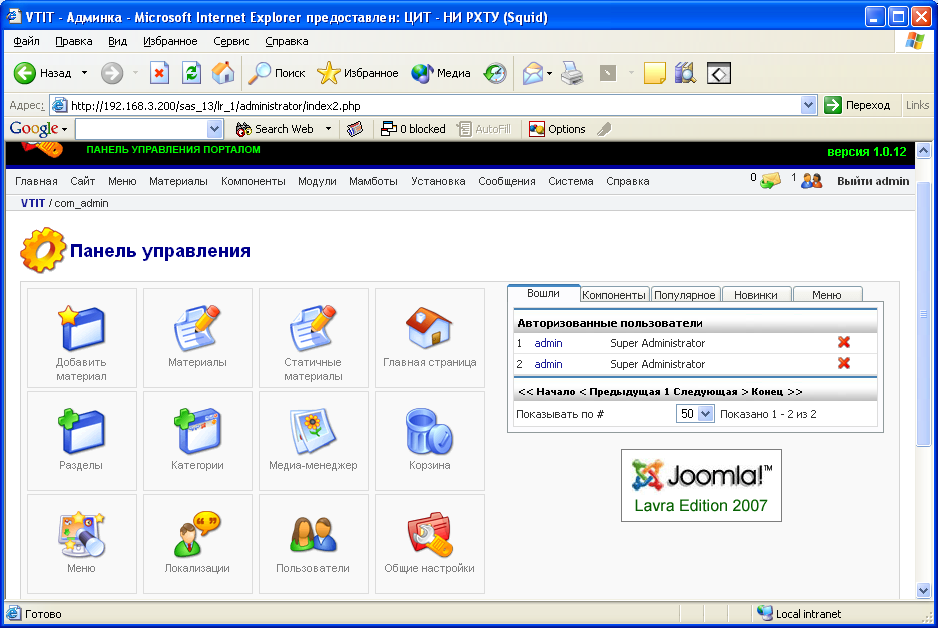This screenshot has width=938, height=628.
Task: Open the Пользователи icon
Action: [313, 544]
